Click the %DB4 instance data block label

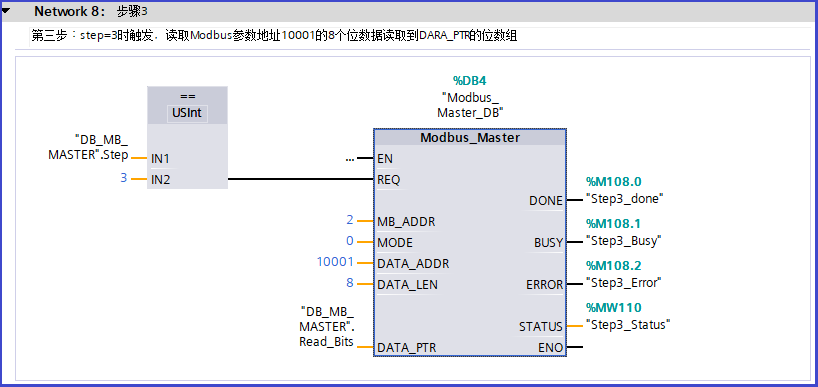470,80
